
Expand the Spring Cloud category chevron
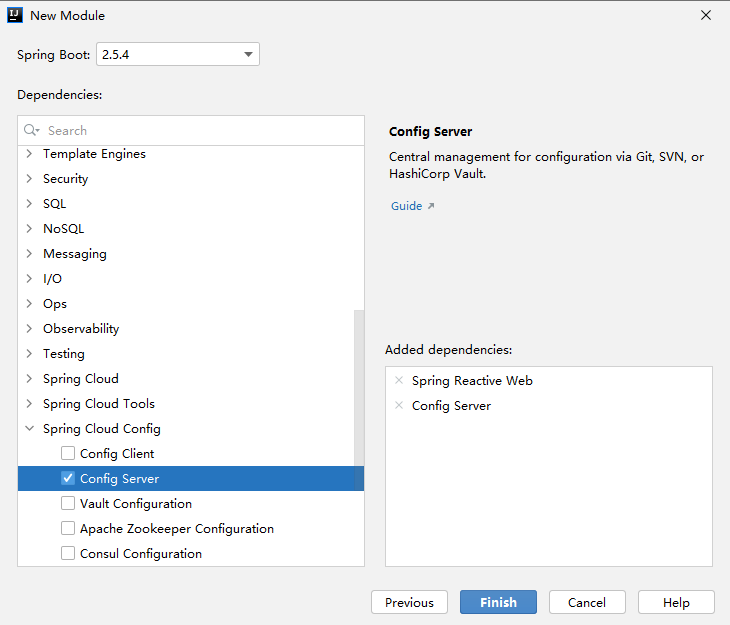coord(29,379)
